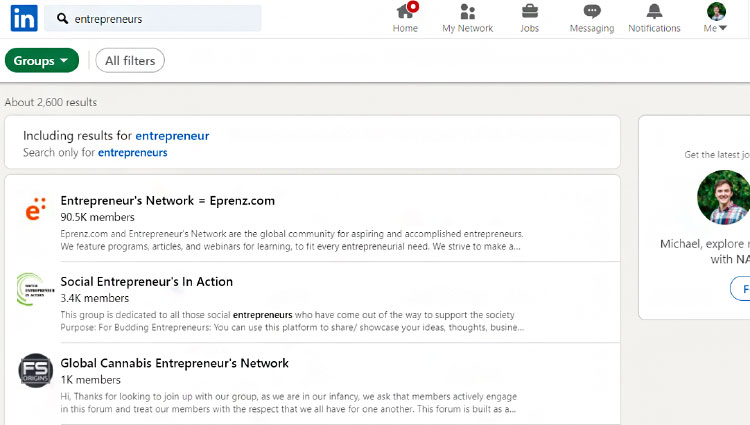Click the Eprenz.com group description text
Image resolution: width=750 pixels, height=425 pixels.
tap(292, 240)
